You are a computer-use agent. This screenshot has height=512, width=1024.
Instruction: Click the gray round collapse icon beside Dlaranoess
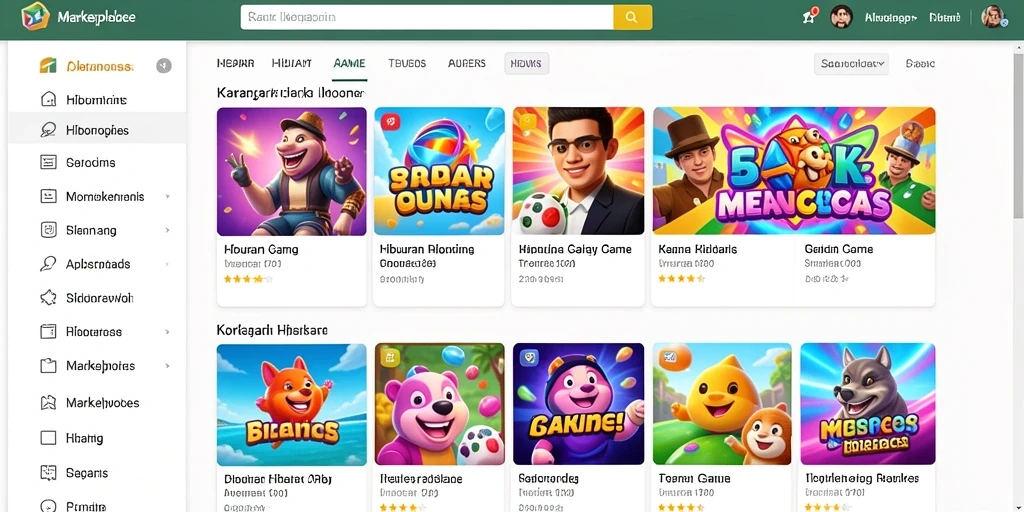164,65
